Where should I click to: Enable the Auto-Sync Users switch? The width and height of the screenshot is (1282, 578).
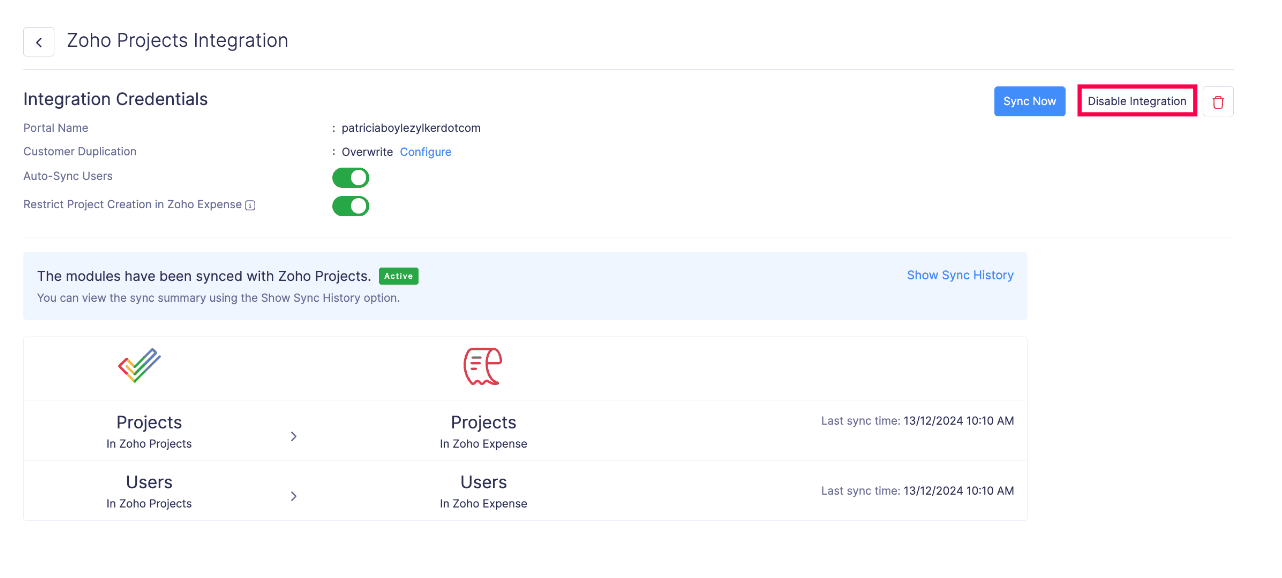(350, 177)
